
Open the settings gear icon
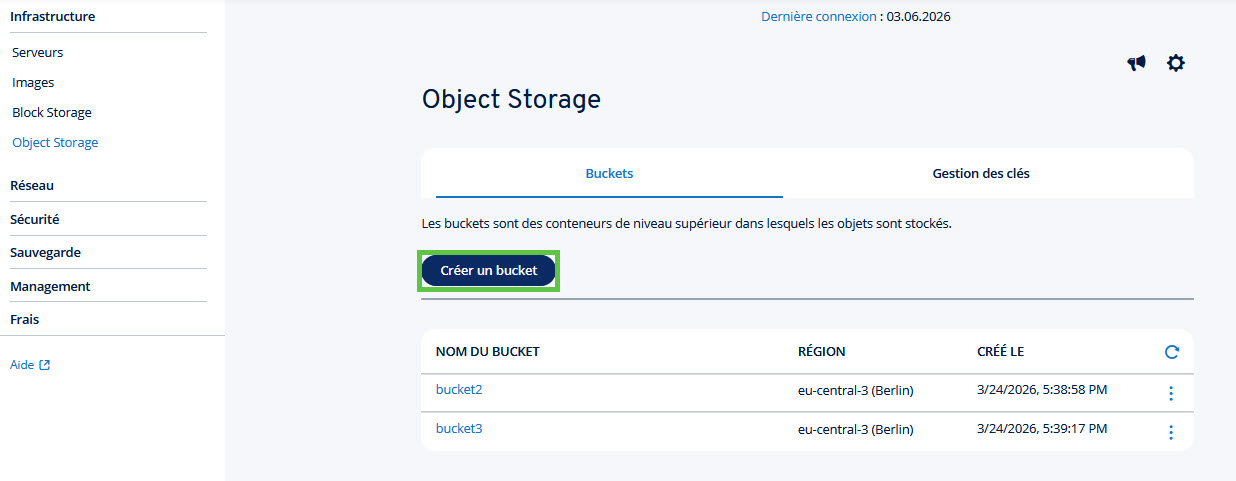pos(1176,63)
